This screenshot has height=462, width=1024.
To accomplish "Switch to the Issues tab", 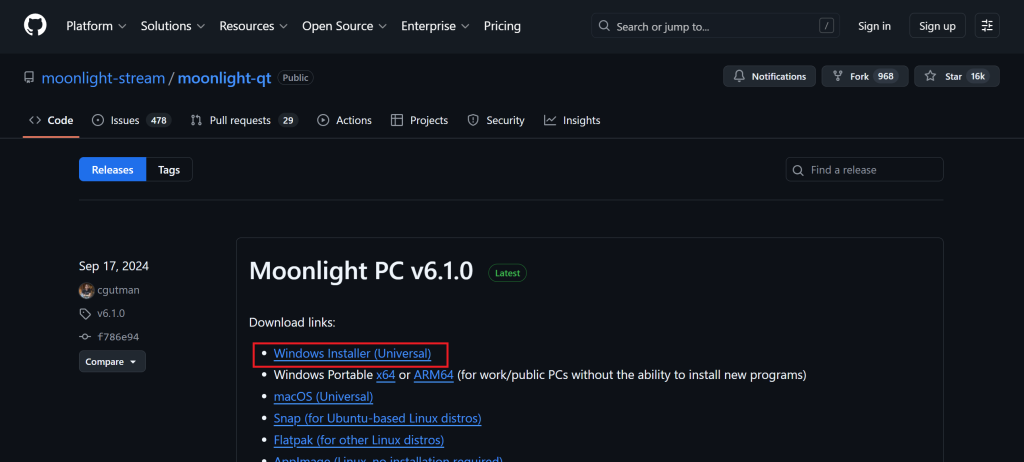I will coord(131,120).
